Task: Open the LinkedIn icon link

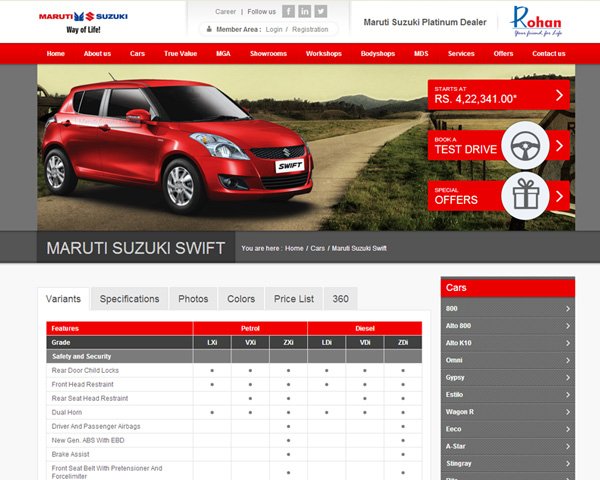Action: pos(304,11)
